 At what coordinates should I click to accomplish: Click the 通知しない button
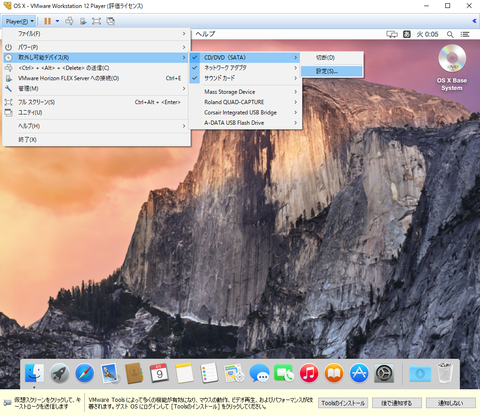(x=451, y=403)
